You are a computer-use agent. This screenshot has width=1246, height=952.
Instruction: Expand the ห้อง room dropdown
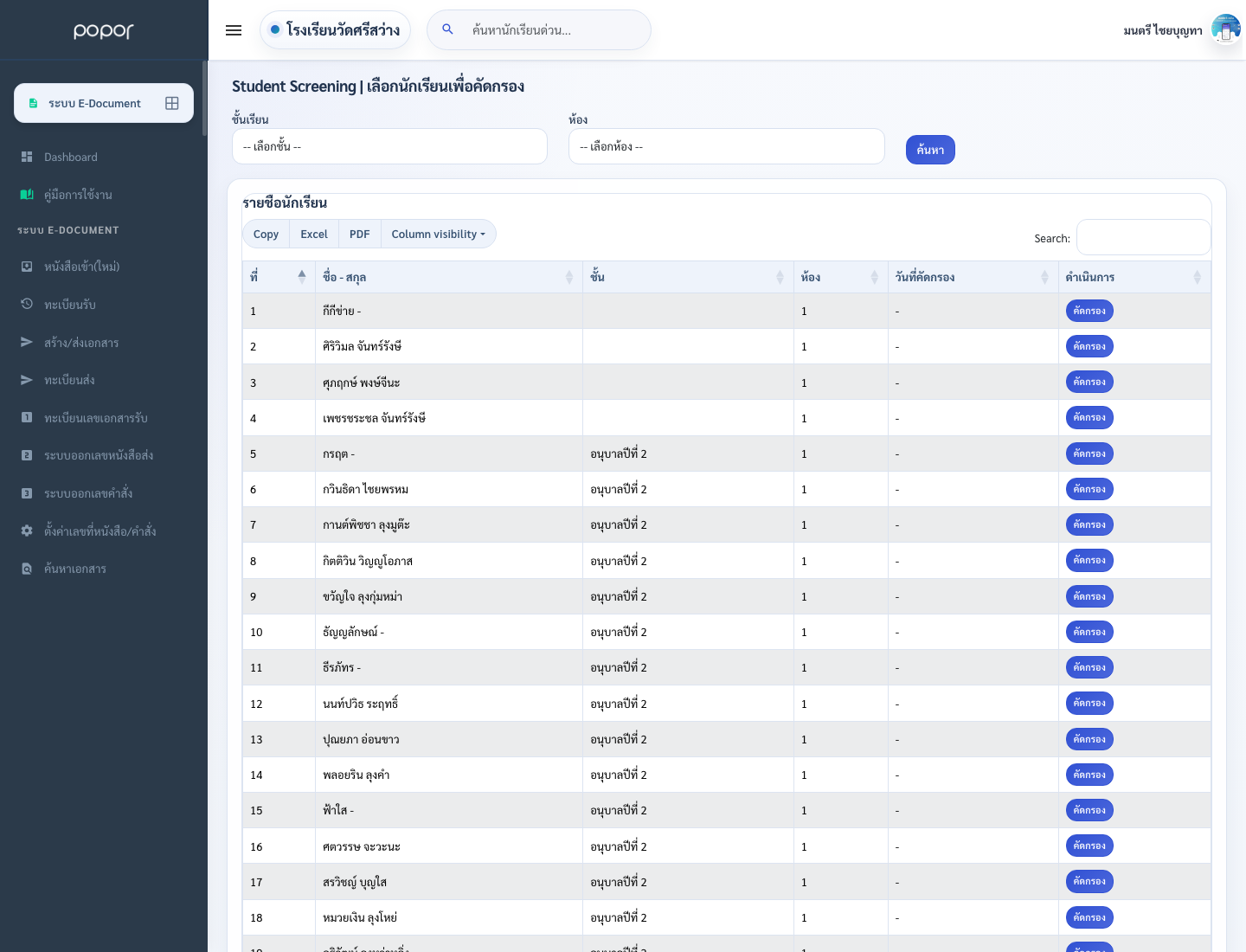pos(727,146)
